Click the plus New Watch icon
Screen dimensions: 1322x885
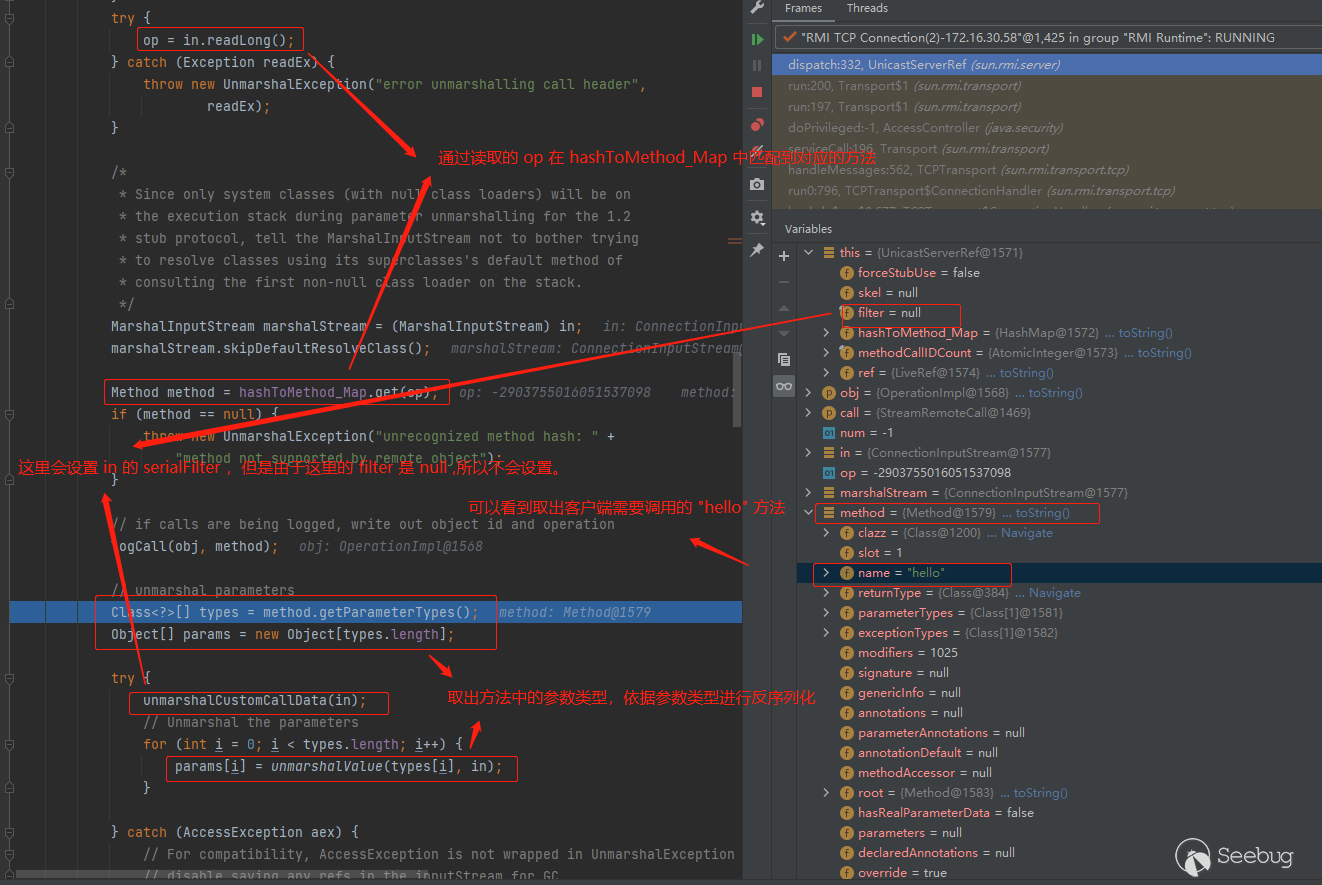784,256
